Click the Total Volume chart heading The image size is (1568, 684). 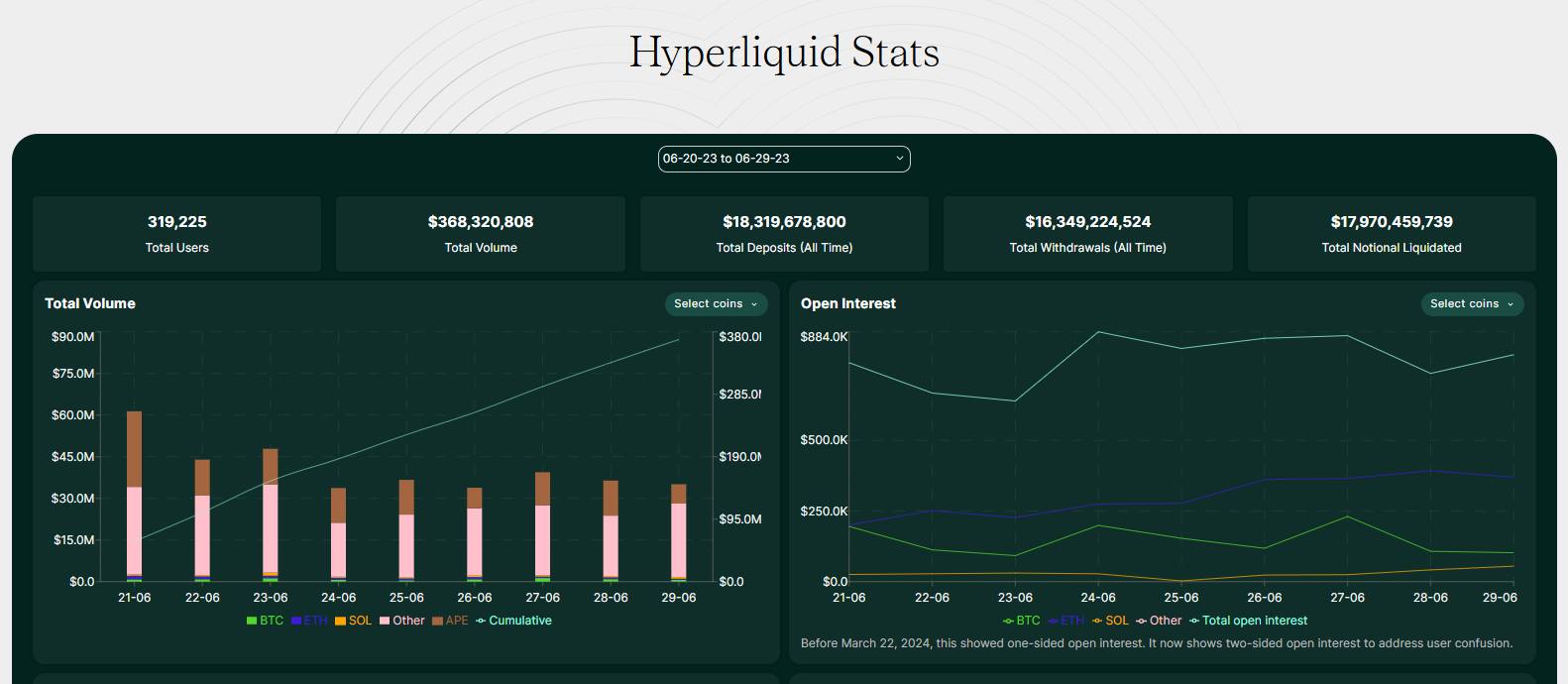[x=90, y=303]
